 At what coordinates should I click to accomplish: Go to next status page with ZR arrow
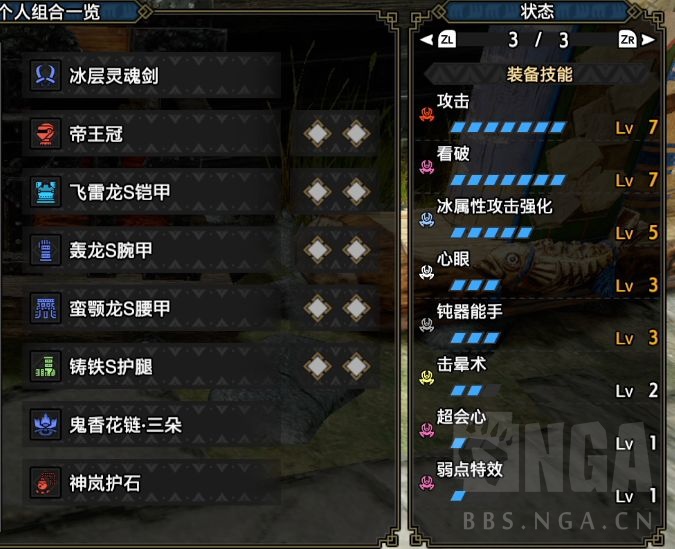click(637, 40)
